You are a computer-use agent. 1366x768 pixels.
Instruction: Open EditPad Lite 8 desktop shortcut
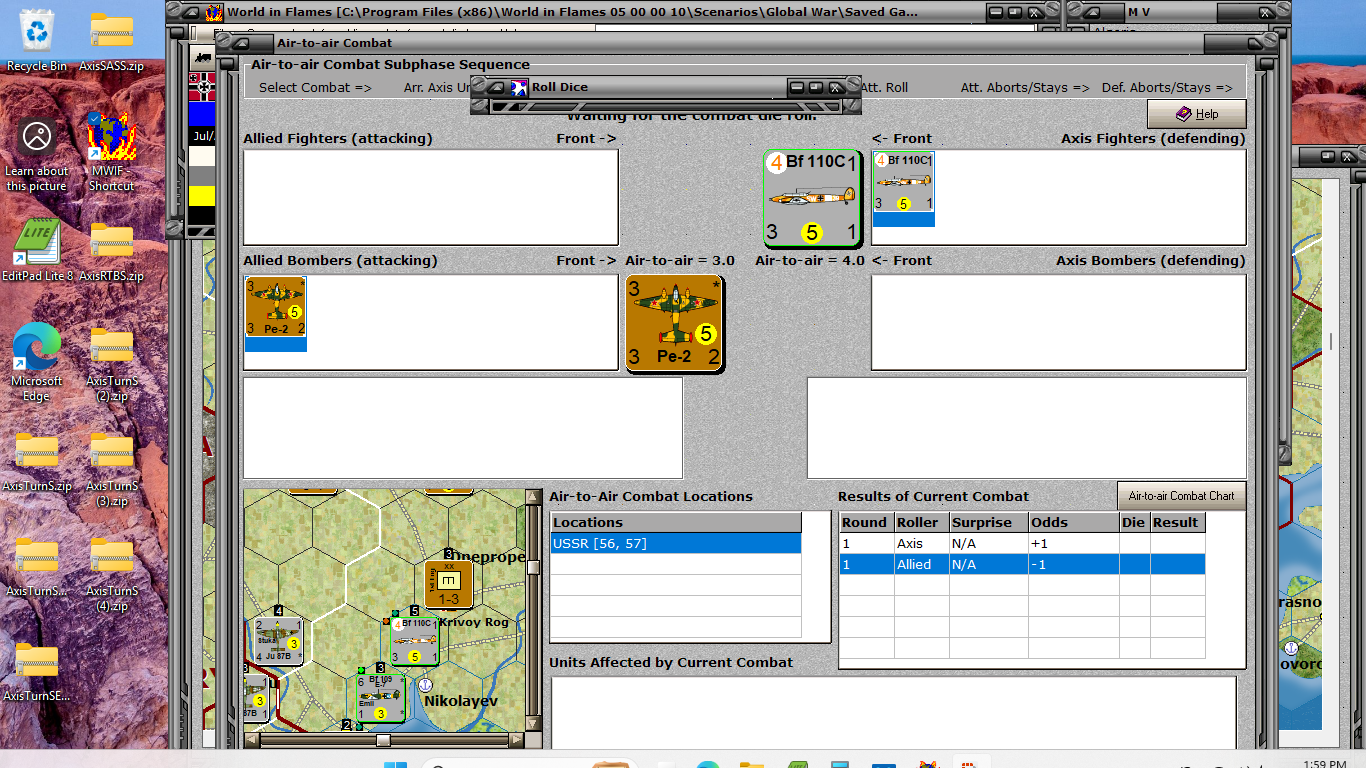point(37,242)
